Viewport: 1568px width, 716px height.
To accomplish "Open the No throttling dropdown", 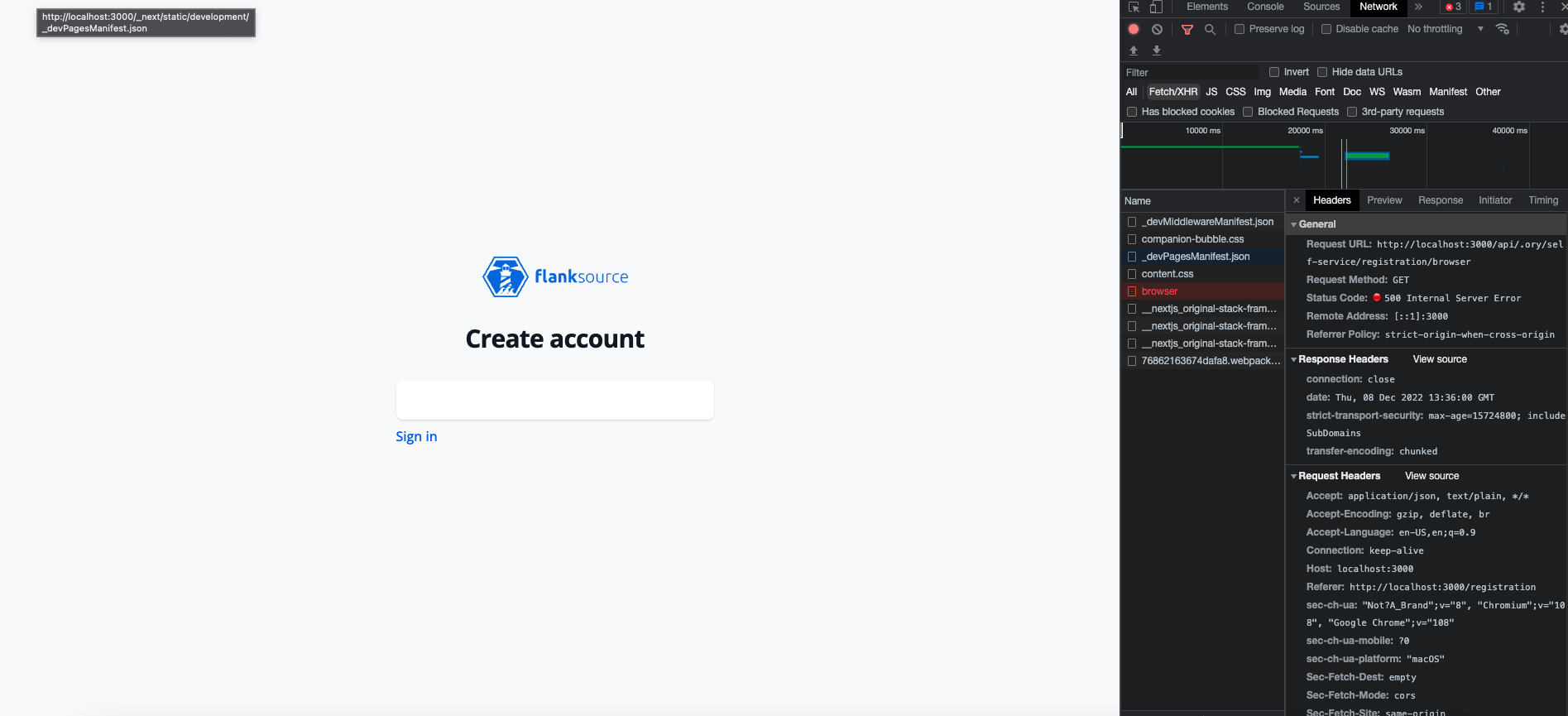I will point(1446,29).
